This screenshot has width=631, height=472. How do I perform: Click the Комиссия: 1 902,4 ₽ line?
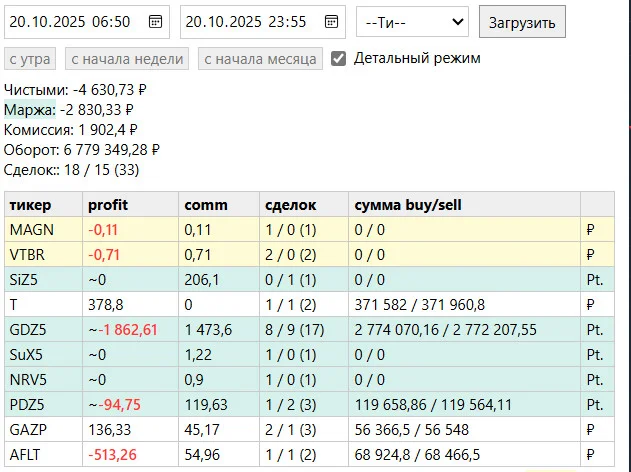(x=70, y=130)
